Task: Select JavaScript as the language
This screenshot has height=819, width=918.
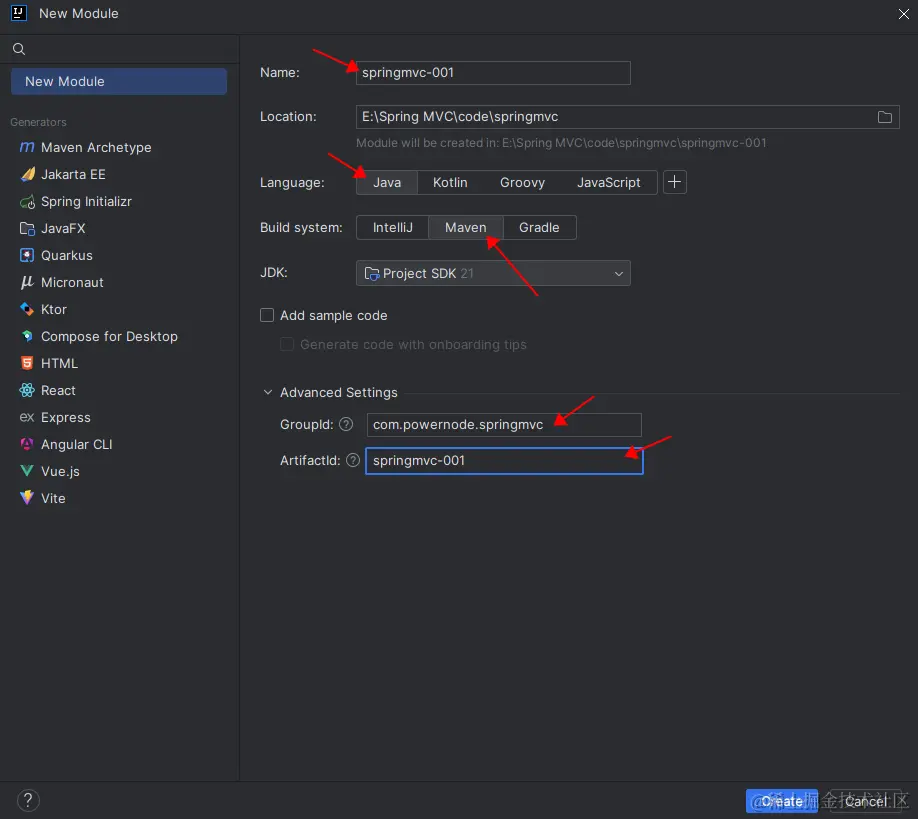Action: click(x=608, y=183)
